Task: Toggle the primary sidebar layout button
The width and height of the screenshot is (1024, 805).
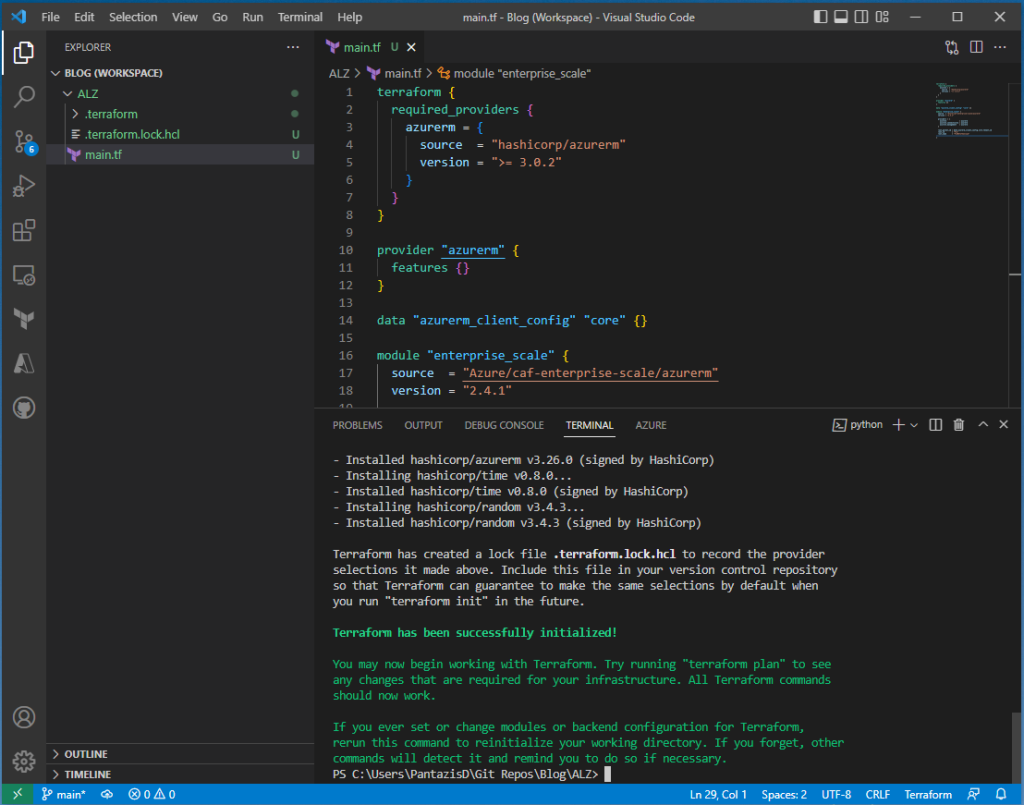Action: coord(821,17)
